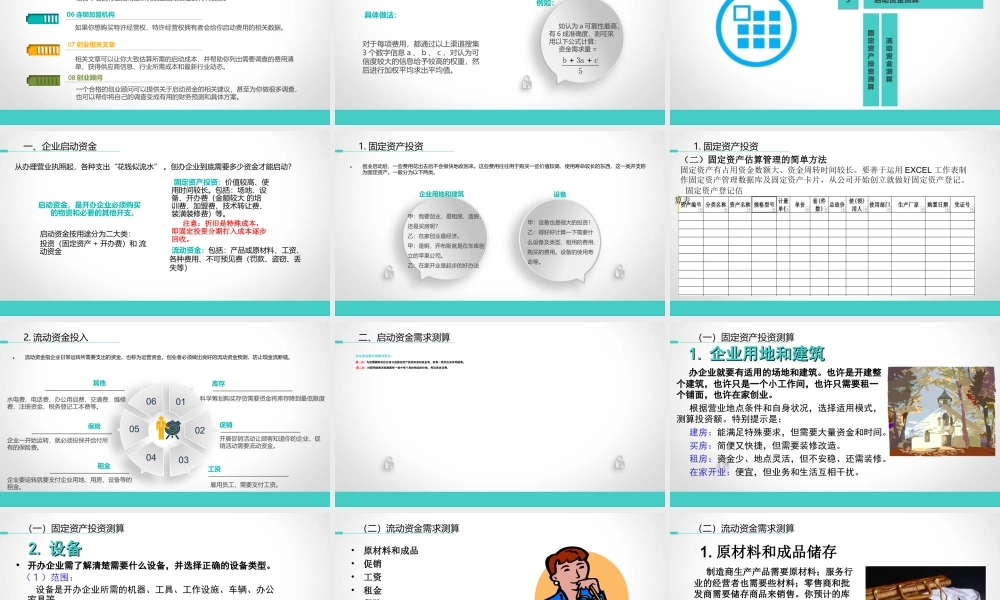Click the teal progress bar under the wheel slide
This screenshot has width=1000, height=600.
click(x=168, y=497)
